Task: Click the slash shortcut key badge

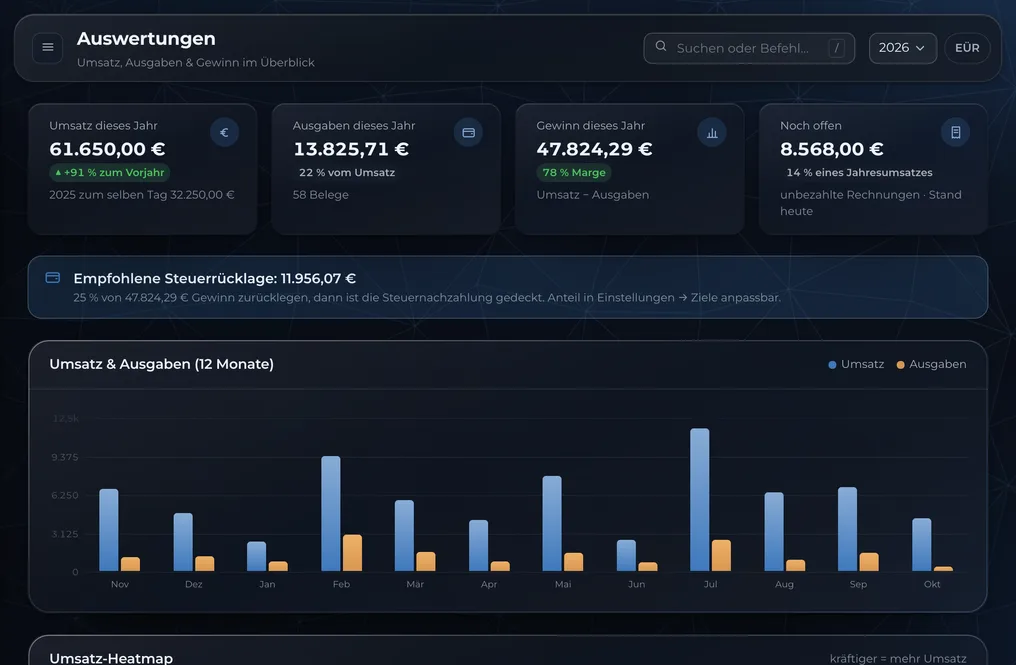Action: pos(837,48)
